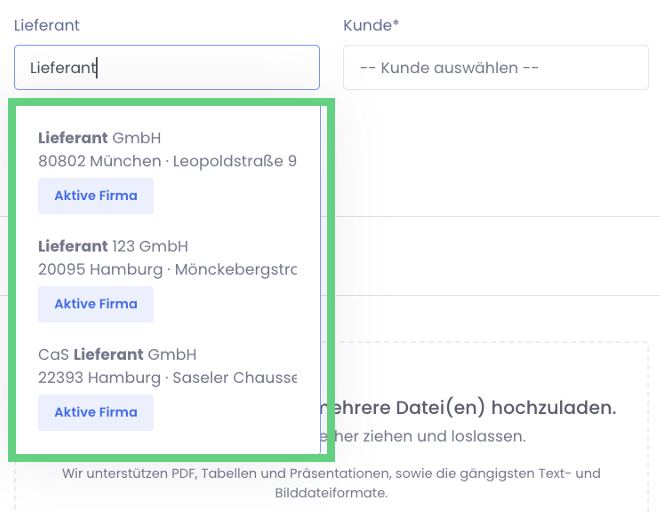This screenshot has height=514, width=660.
Task: Select the "Lieferant GmbH" suggestion name
Action: pyautogui.click(x=99, y=138)
